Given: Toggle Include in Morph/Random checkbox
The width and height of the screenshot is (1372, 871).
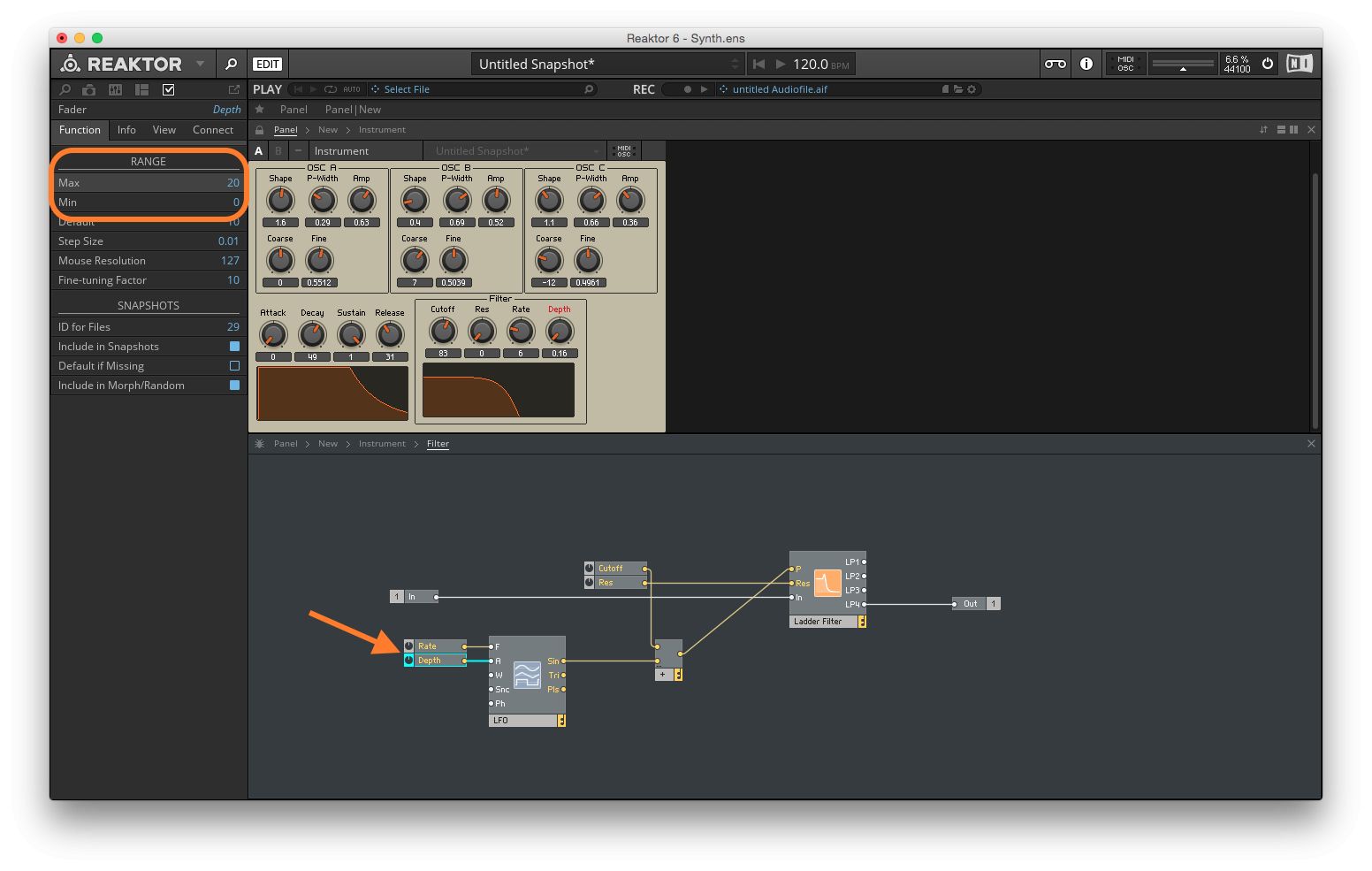Looking at the screenshot, I should 234,386.
